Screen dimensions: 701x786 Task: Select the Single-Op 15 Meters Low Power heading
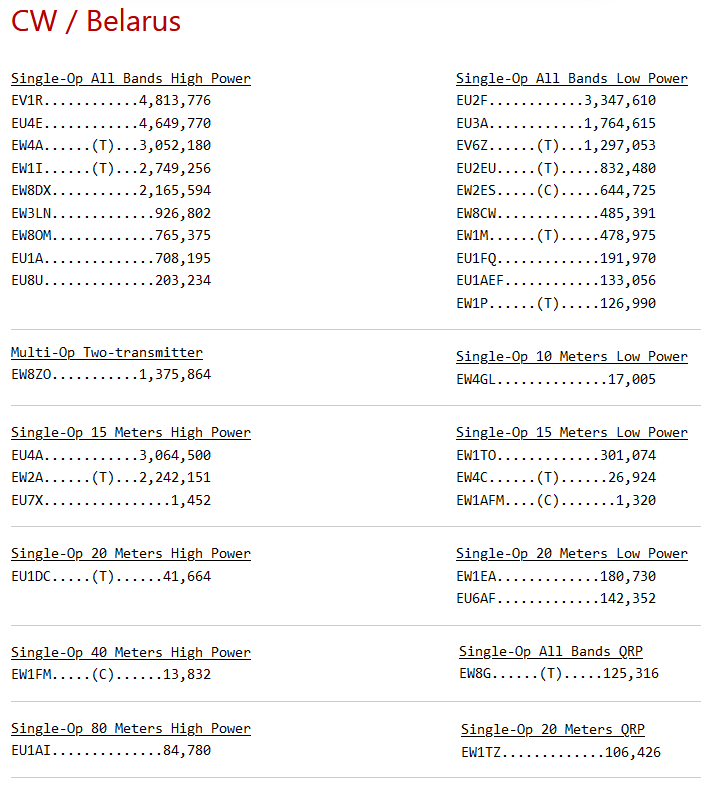(571, 432)
